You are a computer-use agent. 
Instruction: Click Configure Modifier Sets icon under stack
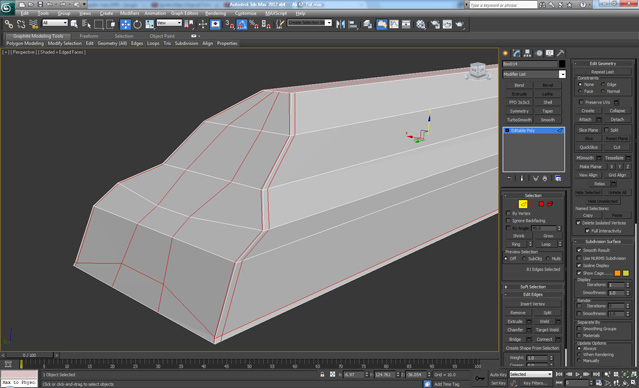pyautogui.click(x=558, y=179)
